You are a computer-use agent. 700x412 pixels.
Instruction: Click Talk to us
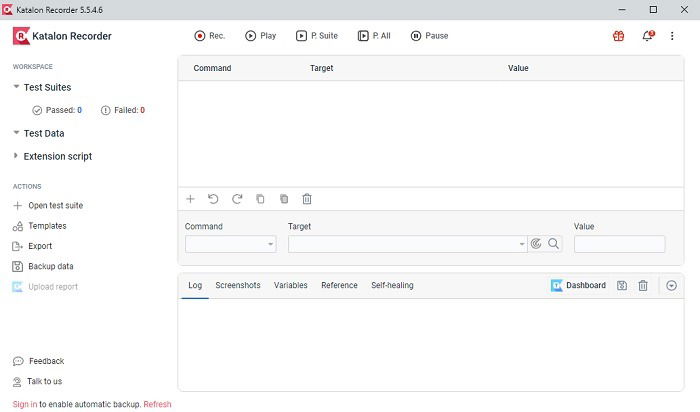click(x=38, y=382)
